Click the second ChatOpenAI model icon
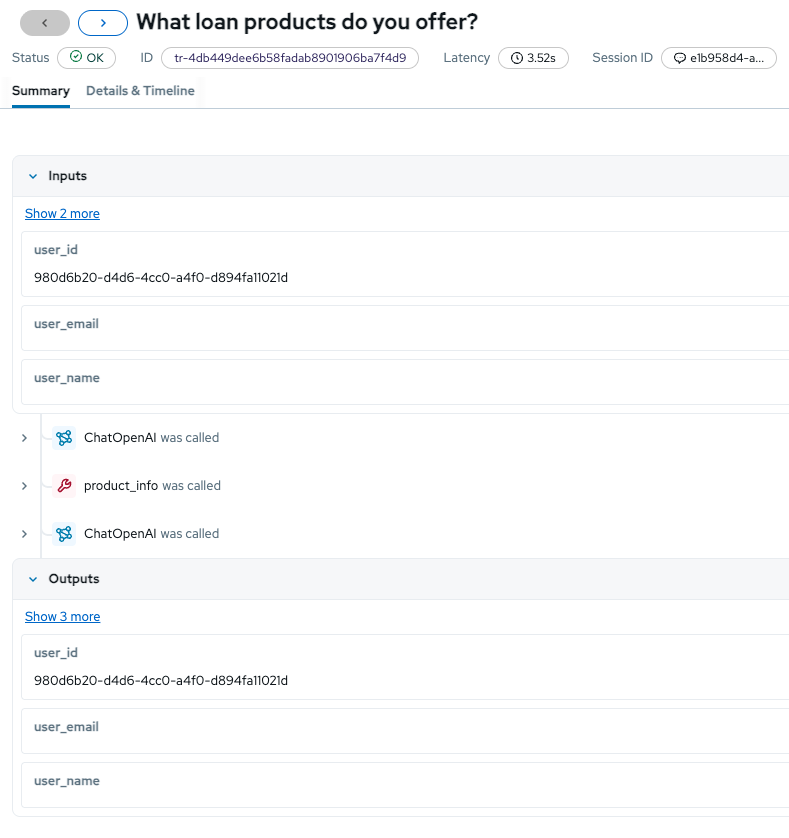The image size is (789, 838). tap(64, 534)
